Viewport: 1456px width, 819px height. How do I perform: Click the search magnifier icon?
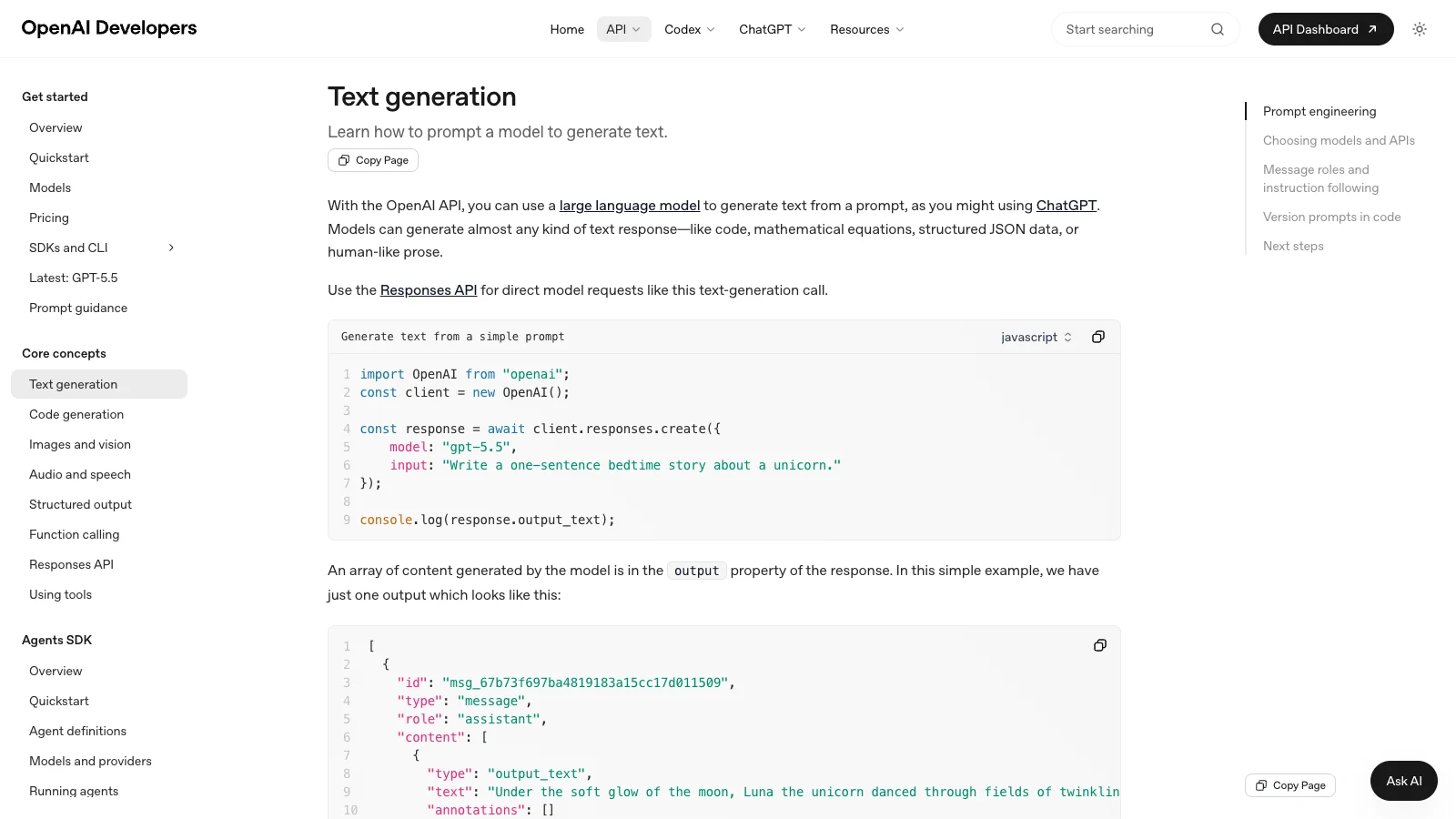point(1218,29)
